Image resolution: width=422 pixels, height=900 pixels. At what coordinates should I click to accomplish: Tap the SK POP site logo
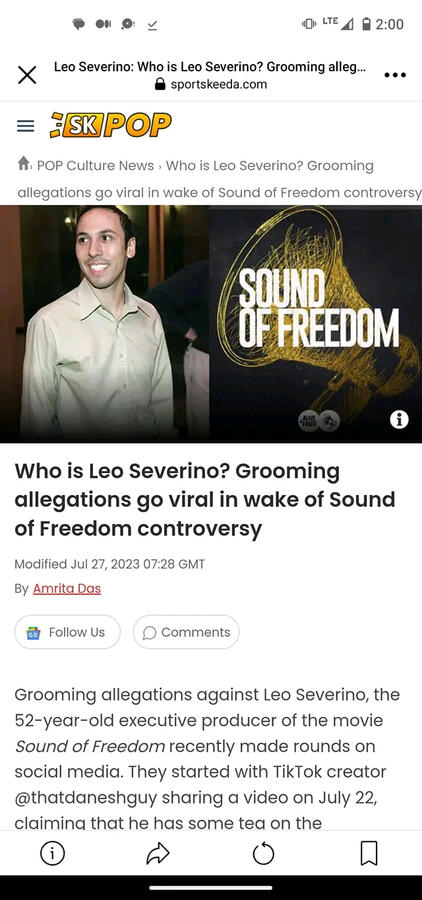point(110,125)
